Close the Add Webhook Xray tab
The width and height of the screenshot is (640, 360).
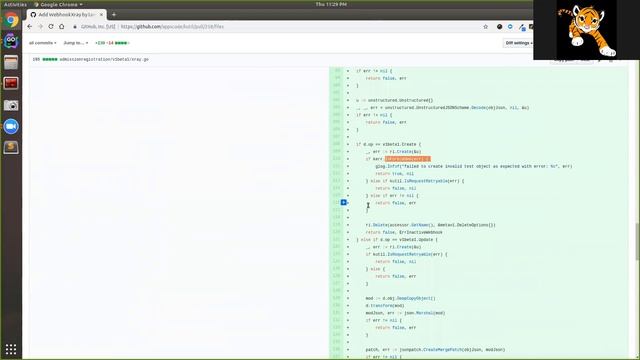coord(101,15)
